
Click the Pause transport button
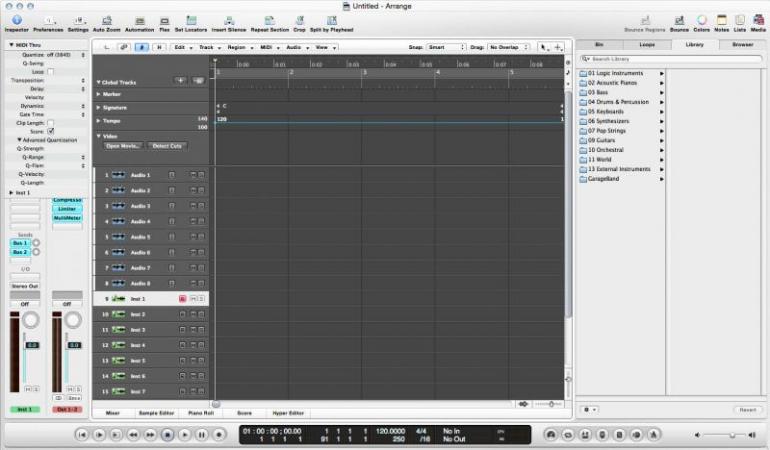pos(202,435)
